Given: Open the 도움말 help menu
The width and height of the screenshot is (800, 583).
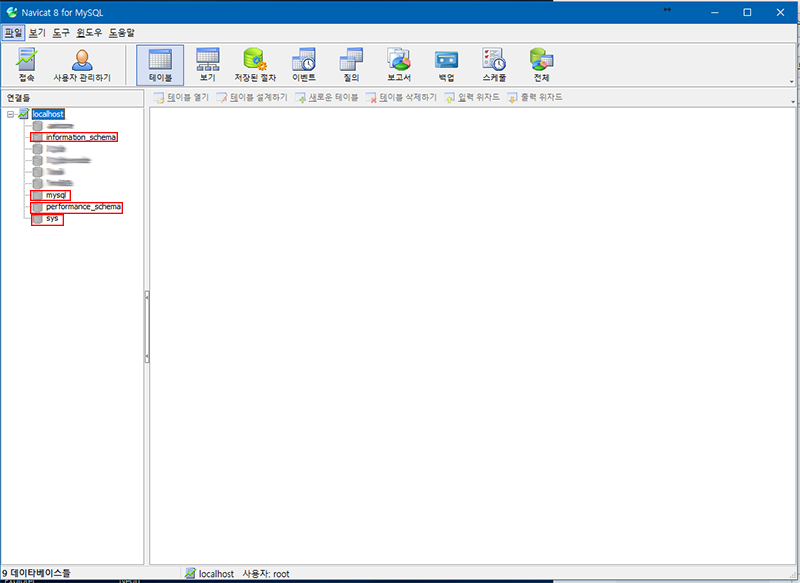Looking at the screenshot, I should [122, 33].
